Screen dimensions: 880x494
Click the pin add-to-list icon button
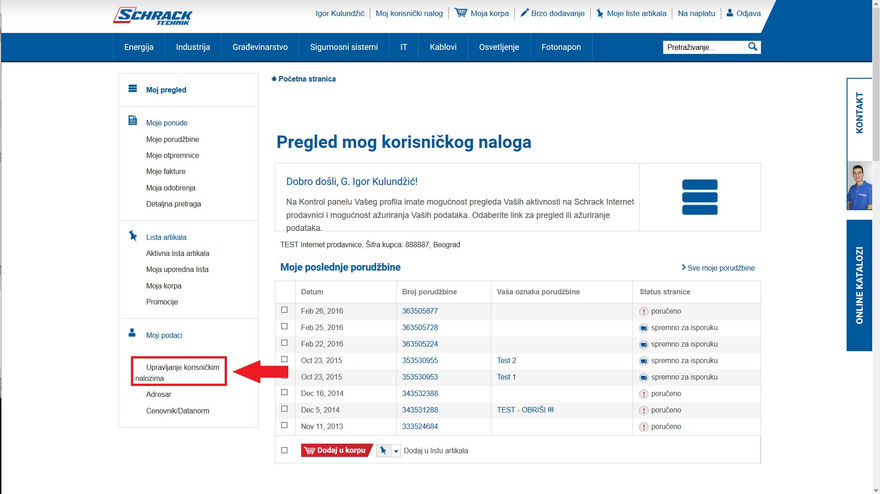[383, 450]
